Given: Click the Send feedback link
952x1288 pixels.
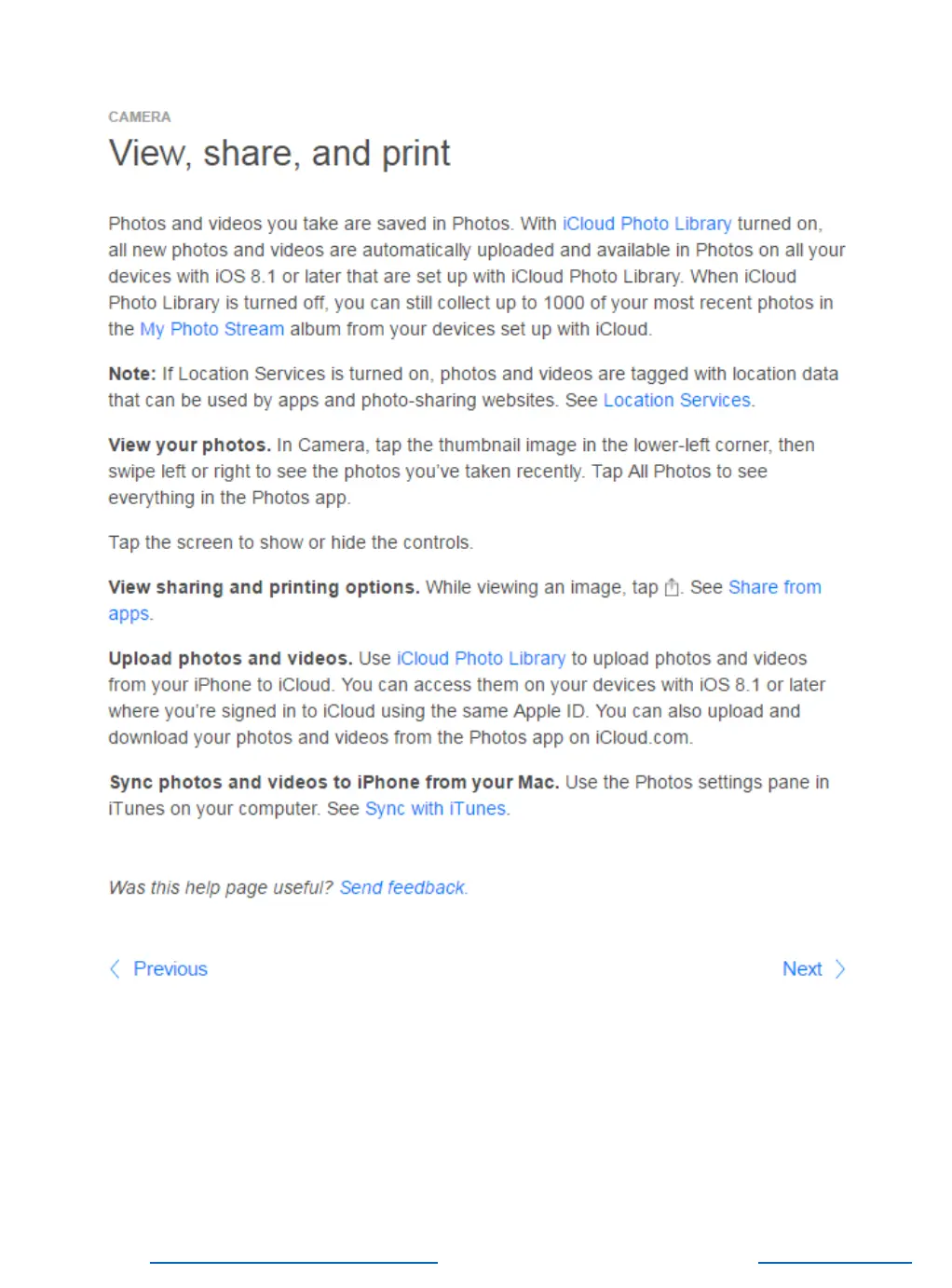Looking at the screenshot, I should 402,887.
